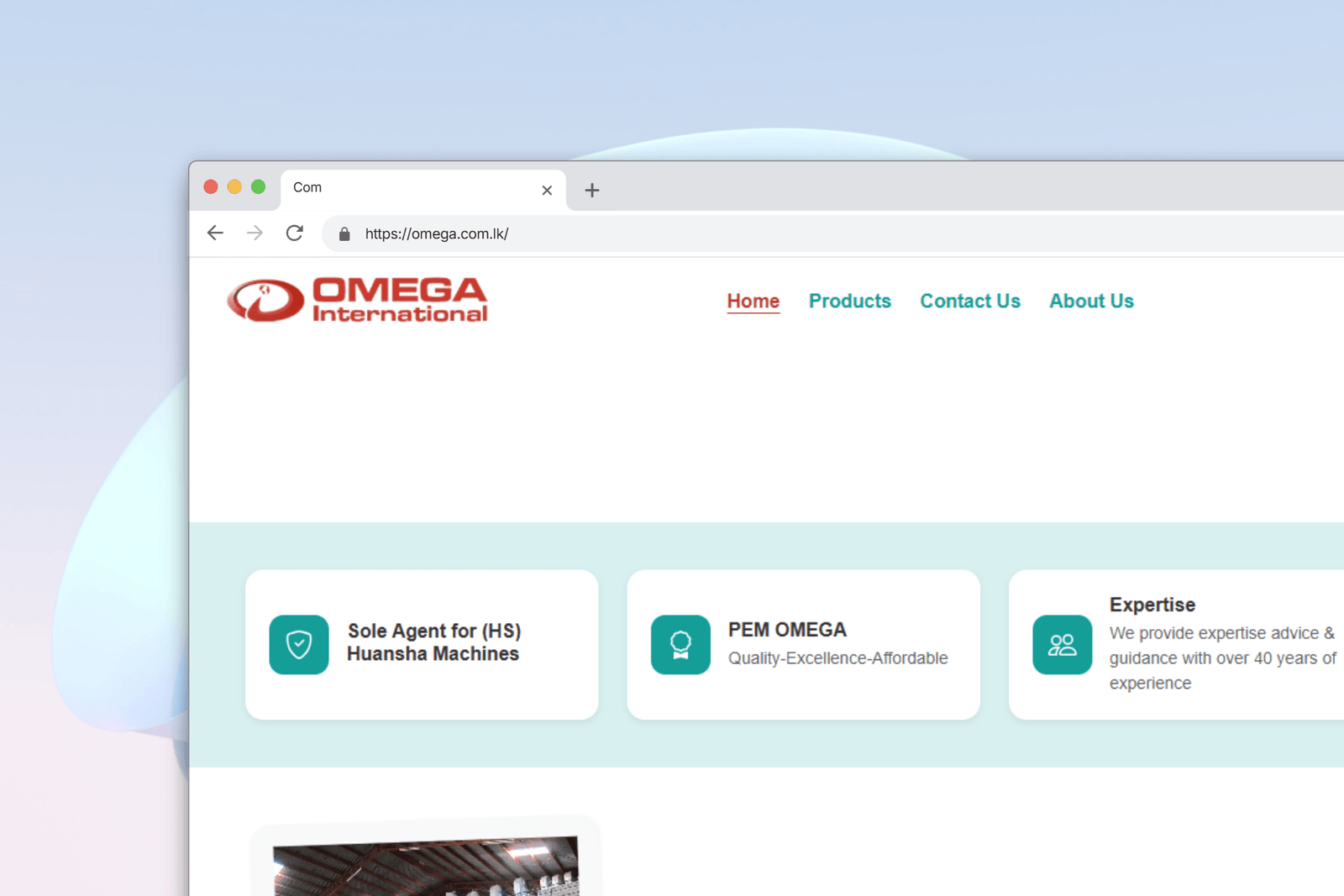Click the green maximize window button
The width and height of the screenshot is (1344, 896).
pos(259,186)
